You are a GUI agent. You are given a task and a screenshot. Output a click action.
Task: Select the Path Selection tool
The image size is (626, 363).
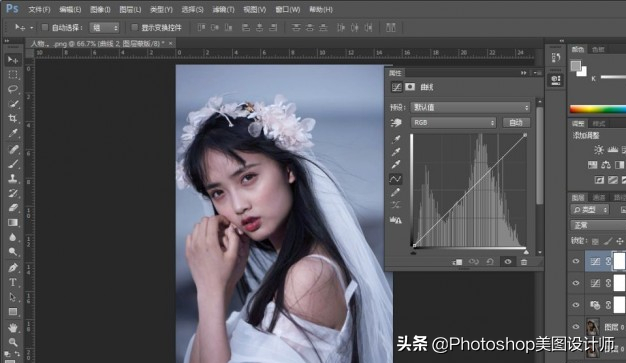point(13,297)
